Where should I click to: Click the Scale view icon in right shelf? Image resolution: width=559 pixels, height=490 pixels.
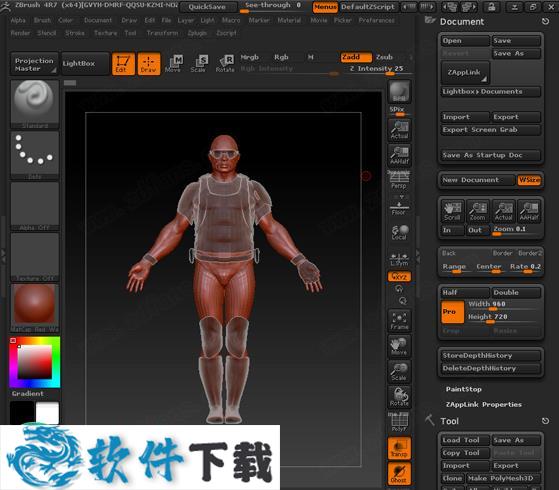click(x=399, y=372)
